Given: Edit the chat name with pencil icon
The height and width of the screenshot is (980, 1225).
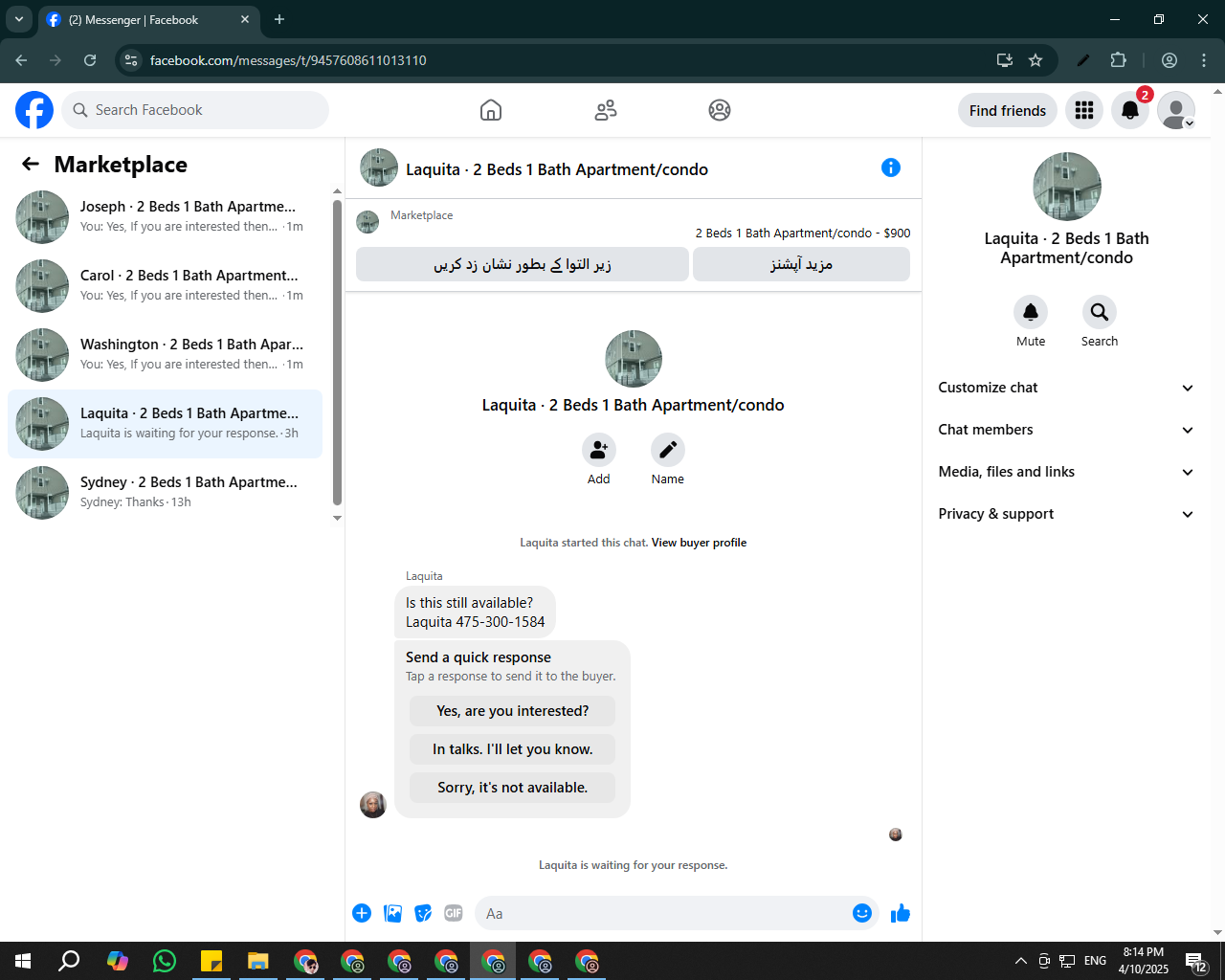Looking at the screenshot, I should (x=668, y=450).
